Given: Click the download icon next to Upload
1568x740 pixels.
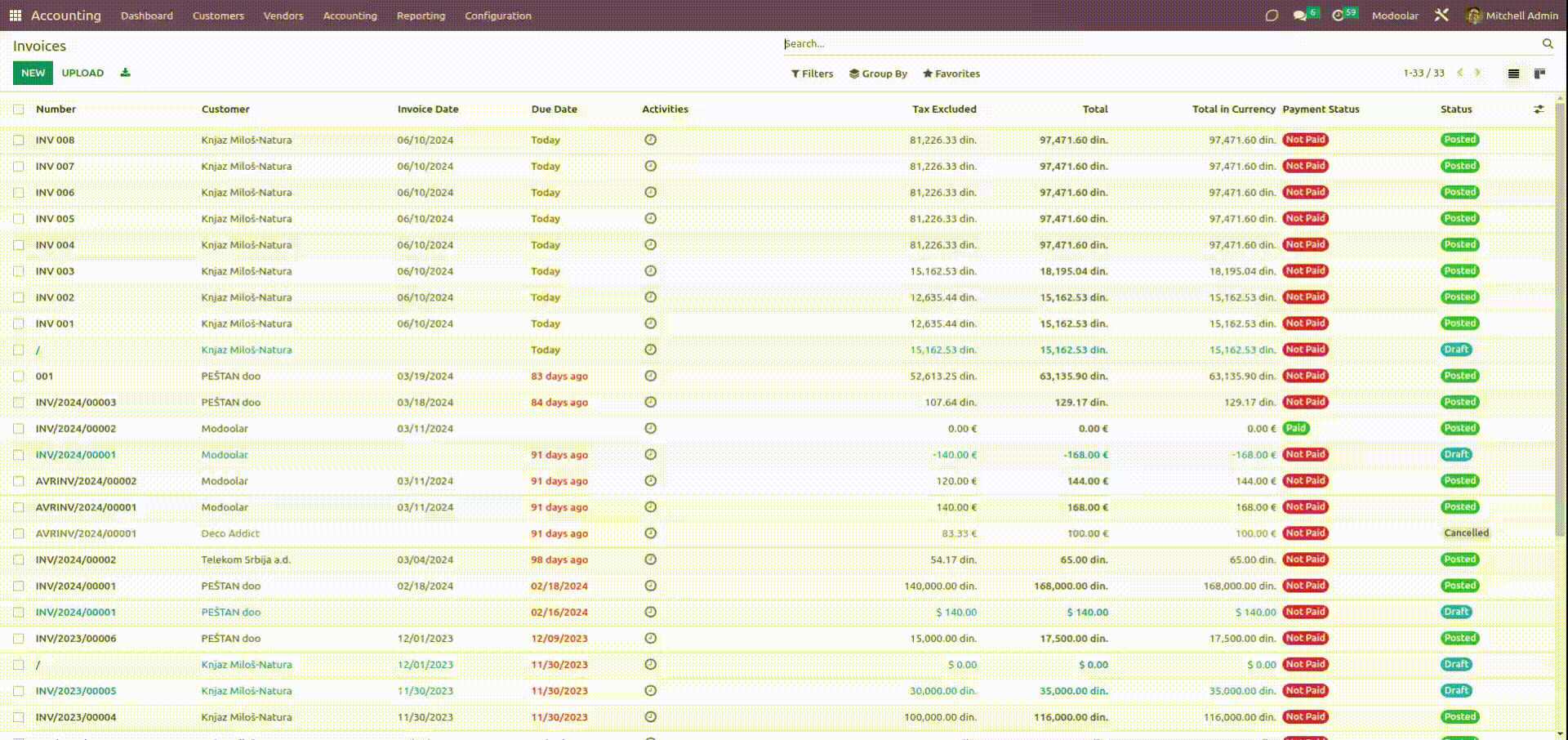Looking at the screenshot, I should click(125, 73).
